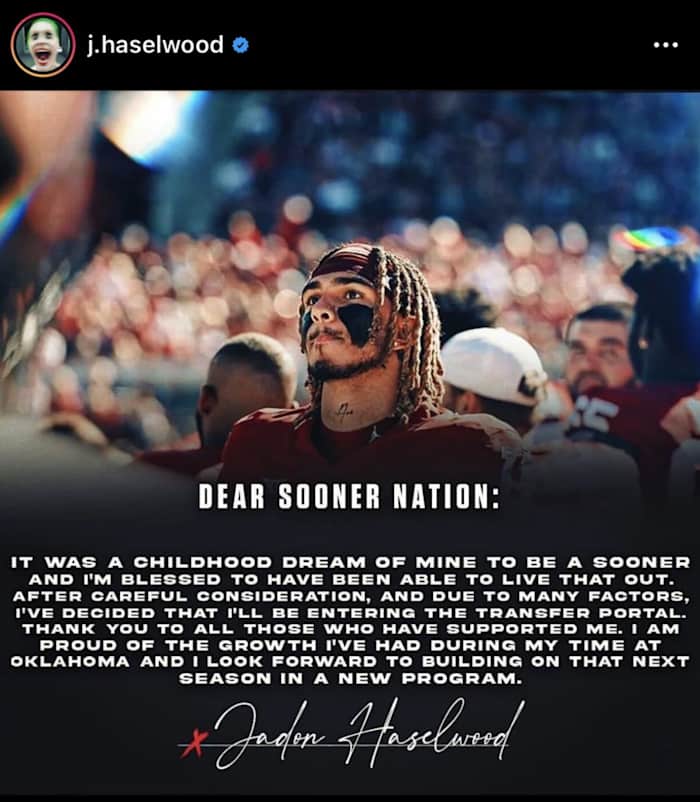This screenshot has height=802, width=700.
Task: Click the line SEASON IN A NEW PROGRAM
Action: pyautogui.click(x=351, y=678)
